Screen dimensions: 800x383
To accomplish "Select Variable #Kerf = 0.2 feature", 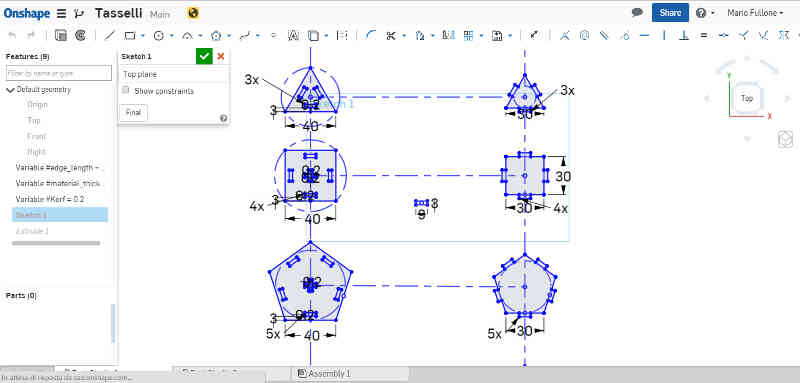I will click(x=50, y=199).
